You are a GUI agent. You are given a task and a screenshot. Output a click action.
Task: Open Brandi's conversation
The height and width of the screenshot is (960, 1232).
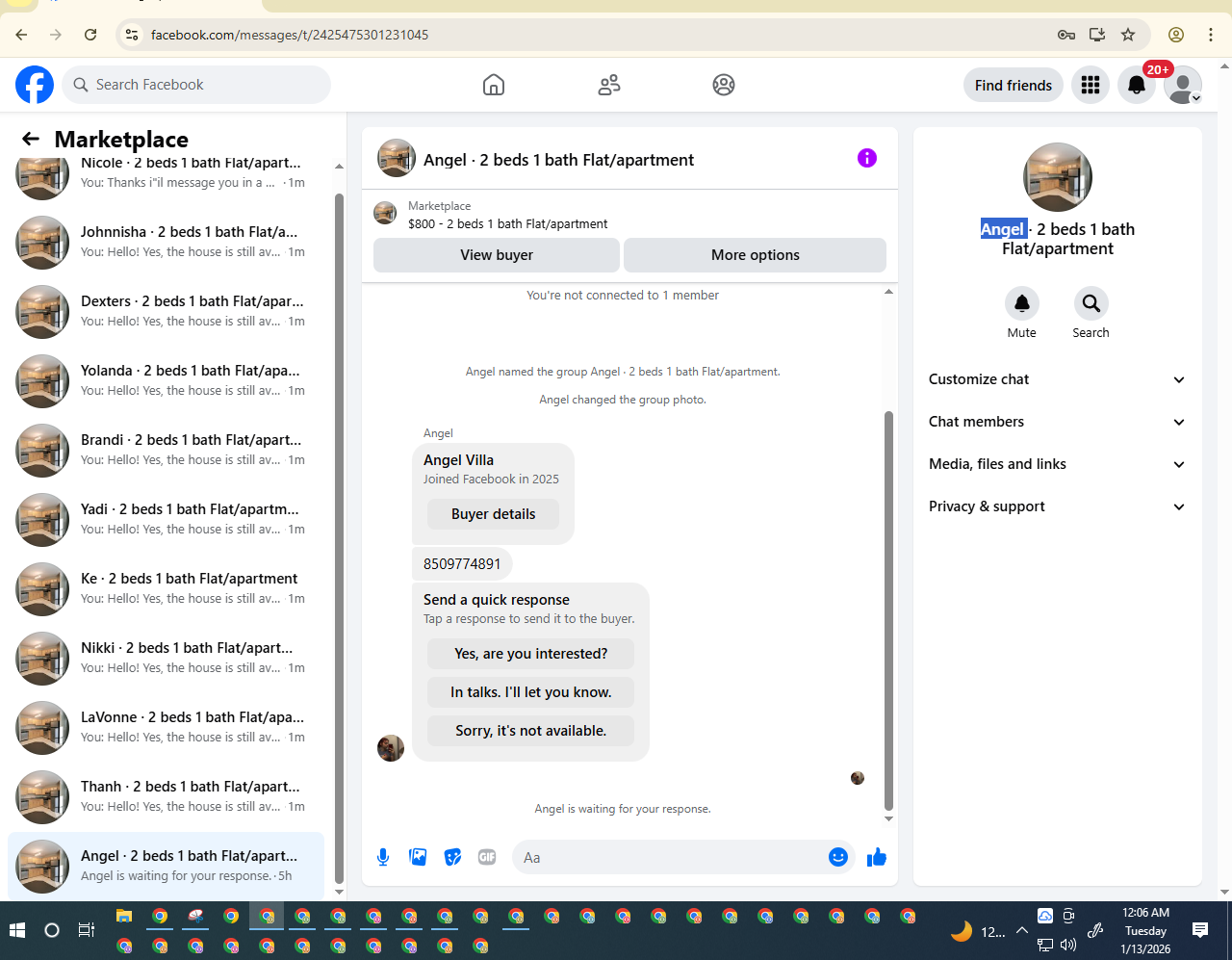pyautogui.click(x=166, y=451)
